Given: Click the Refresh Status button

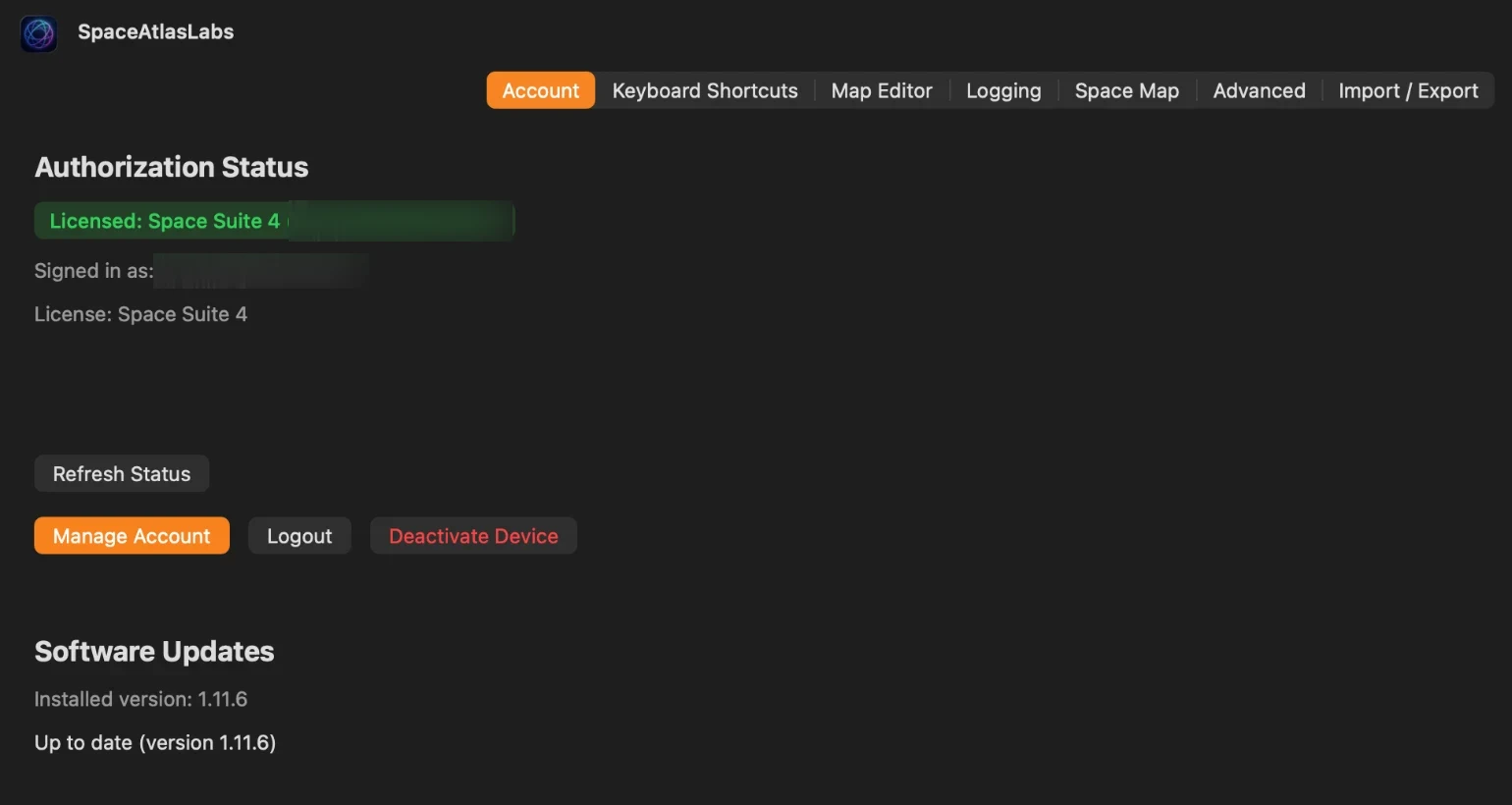Looking at the screenshot, I should coord(122,473).
